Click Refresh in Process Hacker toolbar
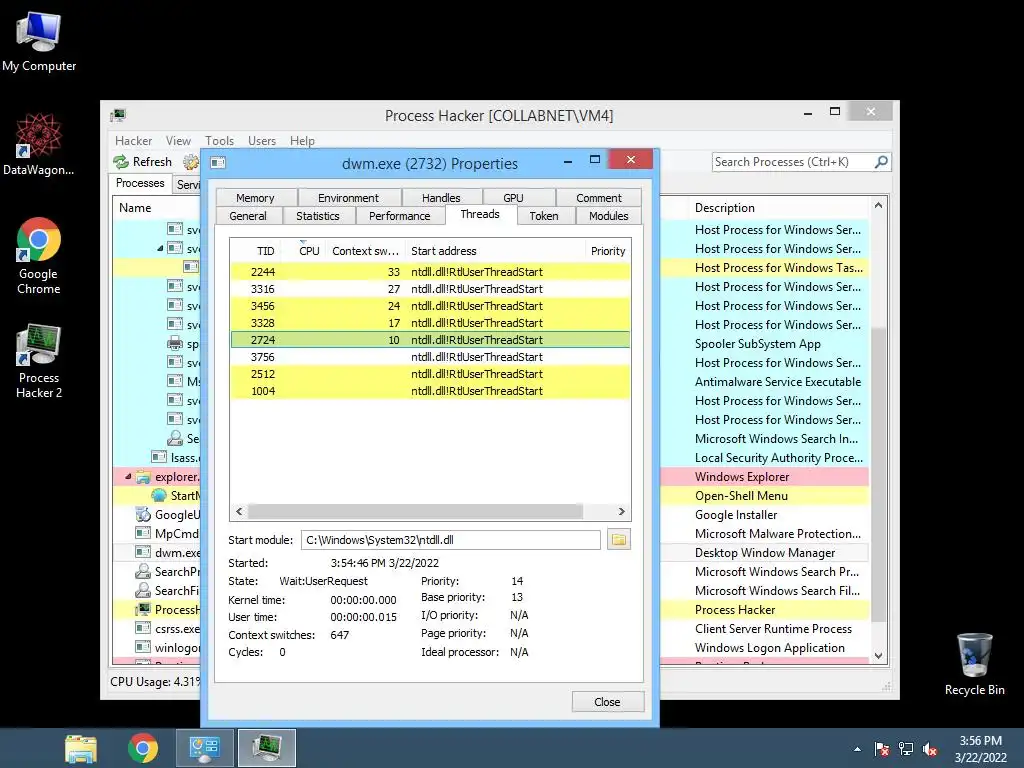The width and height of the screenshot is (1024, 768). click(x=142, y=161)
